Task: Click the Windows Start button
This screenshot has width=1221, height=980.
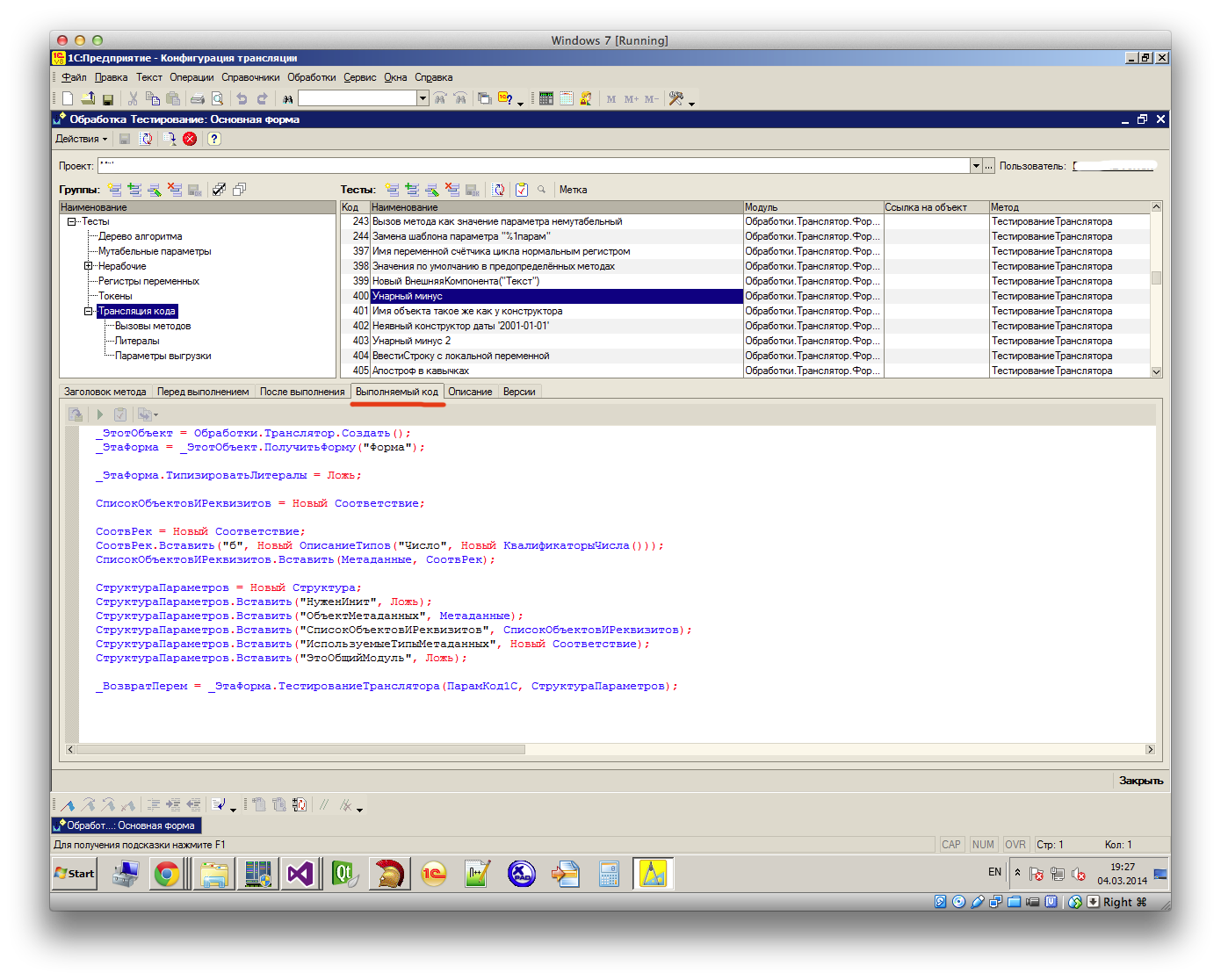Action: coord(75,873)
